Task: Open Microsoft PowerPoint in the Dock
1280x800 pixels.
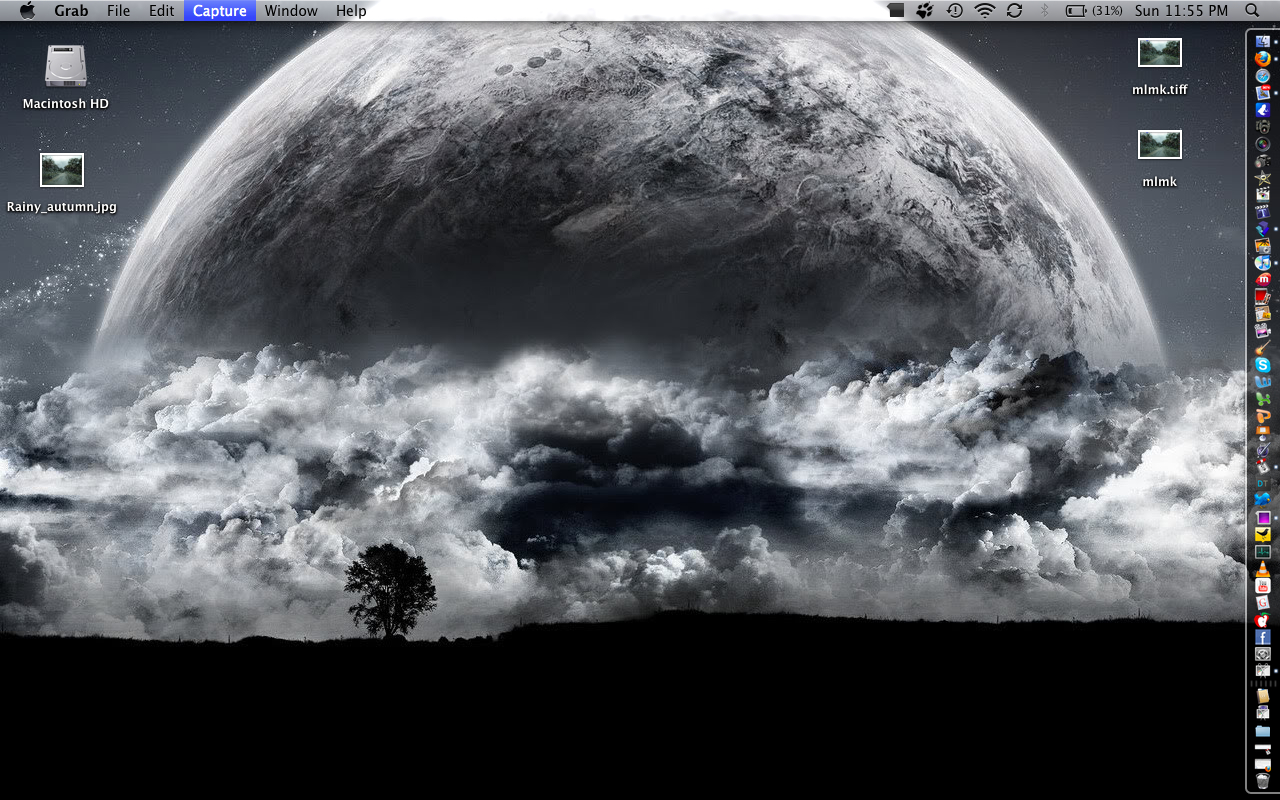Action: 1263,416
